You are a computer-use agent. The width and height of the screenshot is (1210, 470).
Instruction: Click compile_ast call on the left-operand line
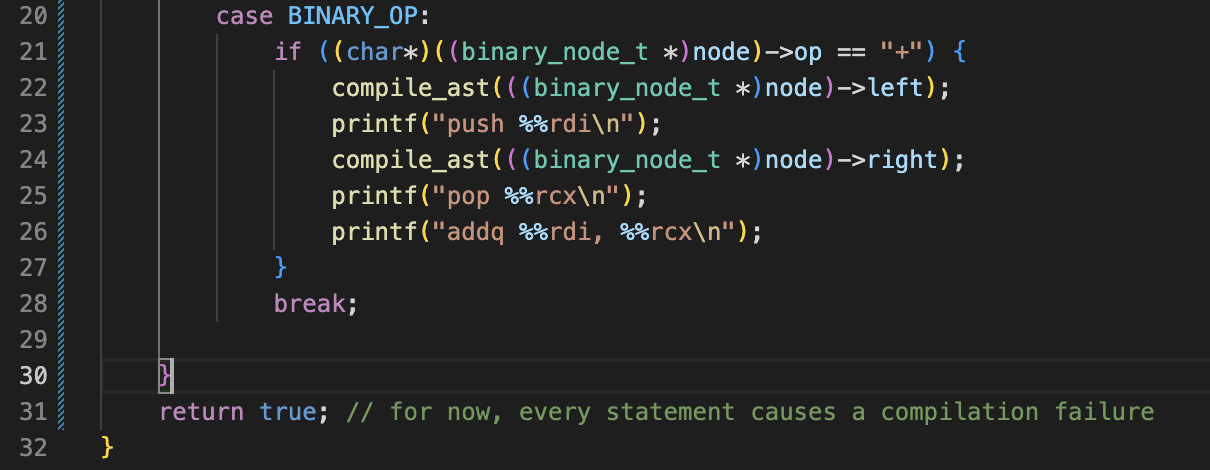[411, 87]
